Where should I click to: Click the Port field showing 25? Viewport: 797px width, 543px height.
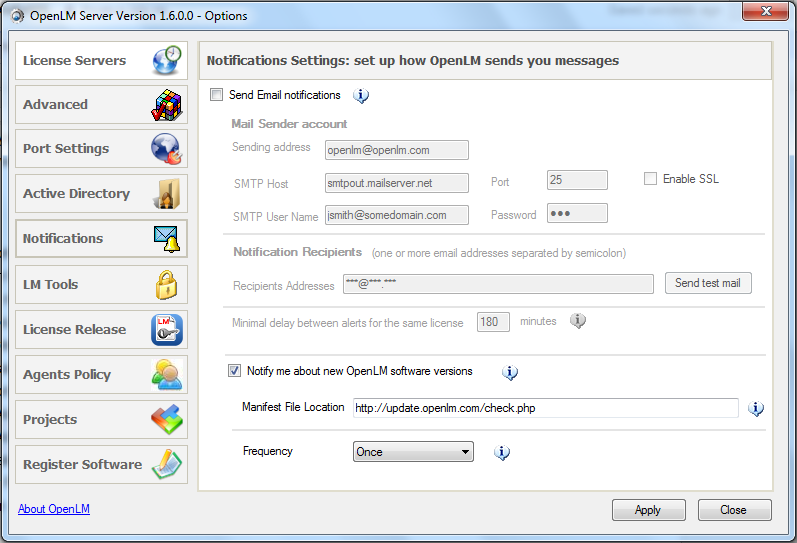(x=577, y=180)
